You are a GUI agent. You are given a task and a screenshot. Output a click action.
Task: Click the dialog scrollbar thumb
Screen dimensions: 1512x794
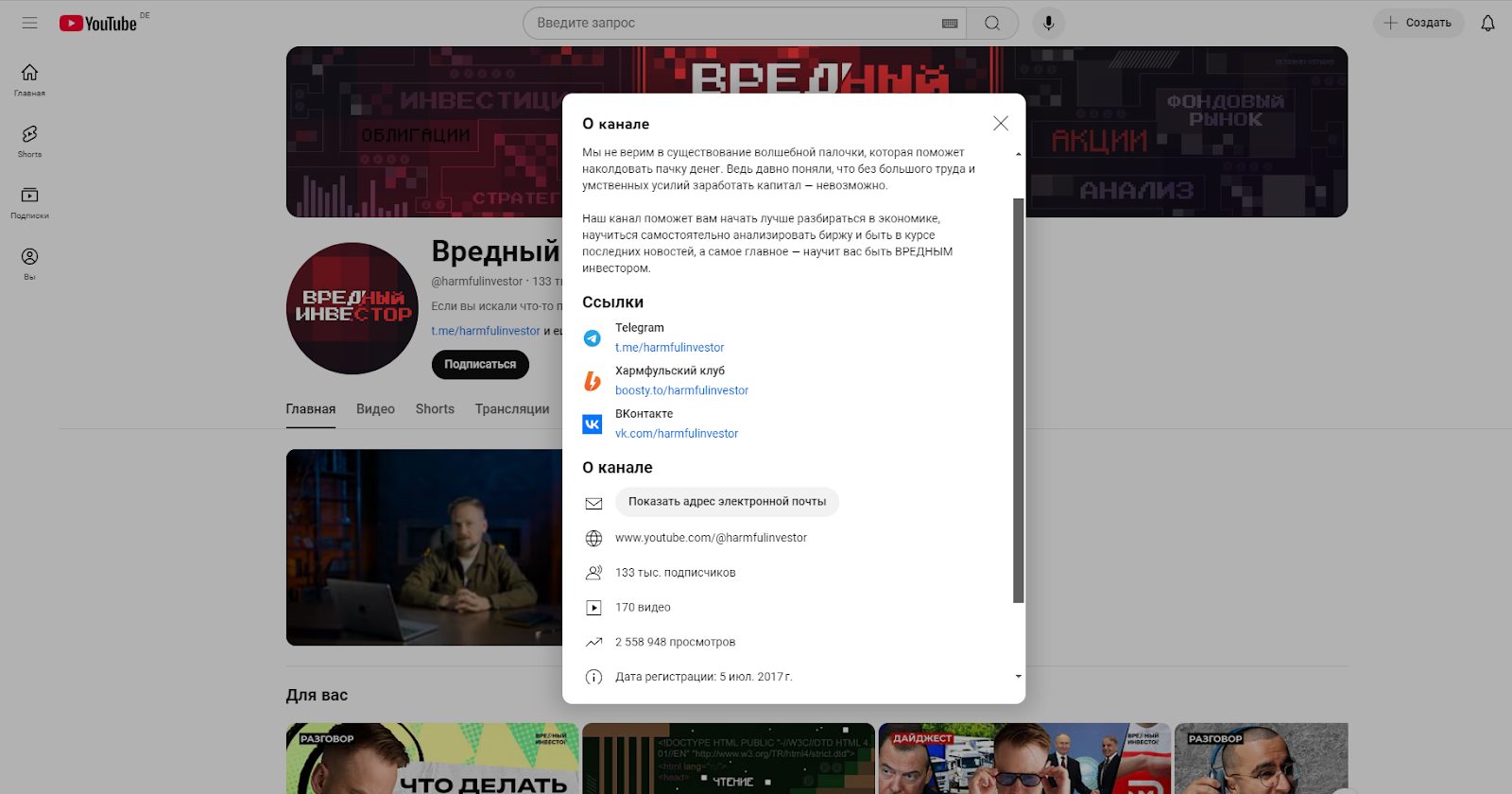[x=1018, y=400]
